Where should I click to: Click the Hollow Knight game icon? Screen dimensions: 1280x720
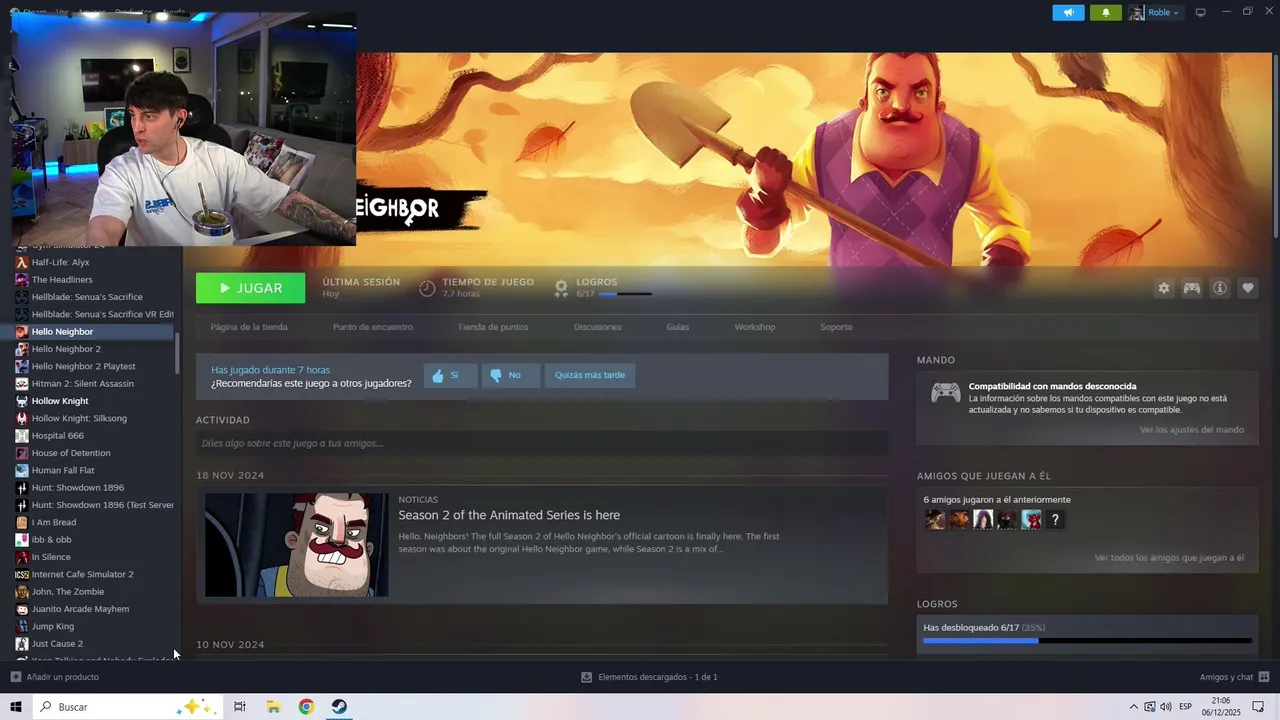(21, 401)
